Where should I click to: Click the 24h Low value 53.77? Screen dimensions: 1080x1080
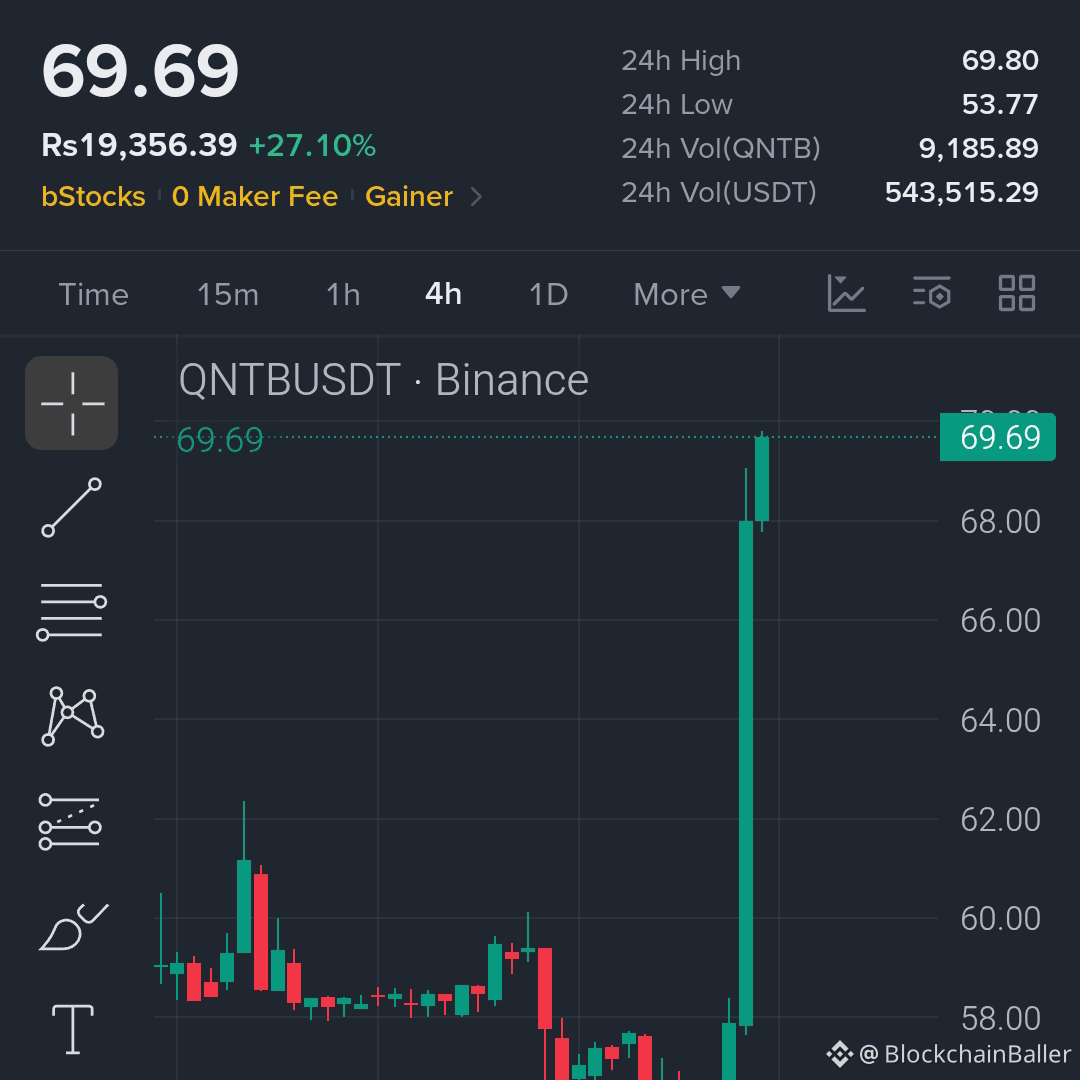pyautogui.click(x=1000, y=105)
